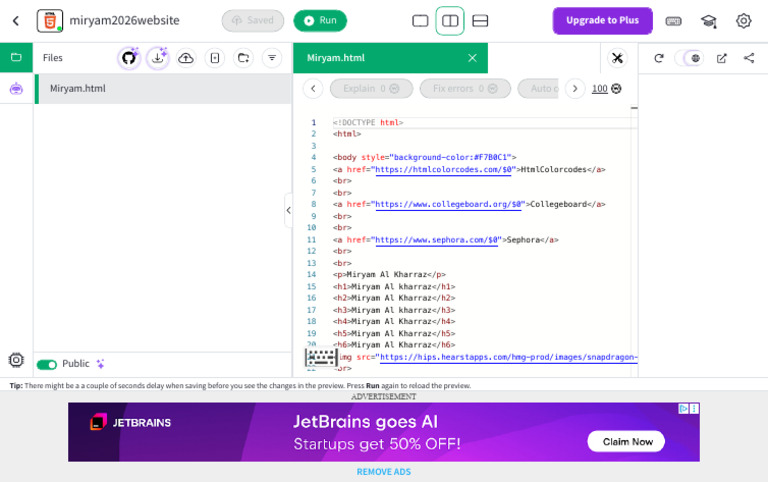Click REMOVE ADS link

point(384,472)
